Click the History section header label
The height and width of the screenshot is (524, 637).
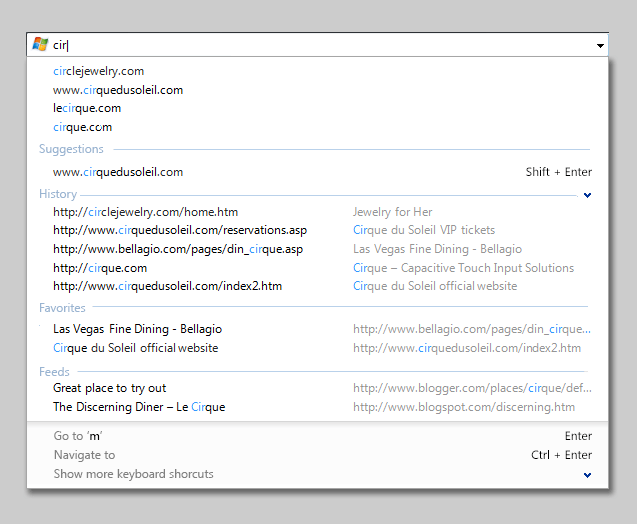(x=58, y=194)
